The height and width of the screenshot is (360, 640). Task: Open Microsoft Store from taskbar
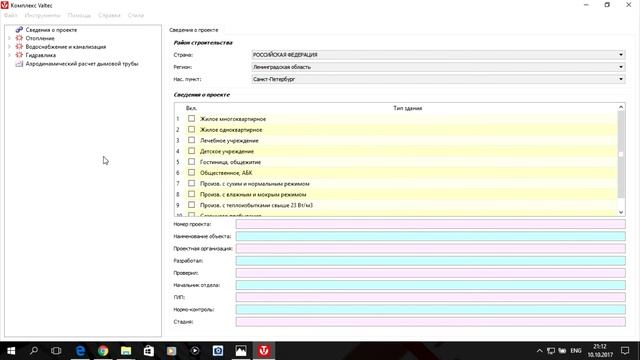tap(149, 351)
